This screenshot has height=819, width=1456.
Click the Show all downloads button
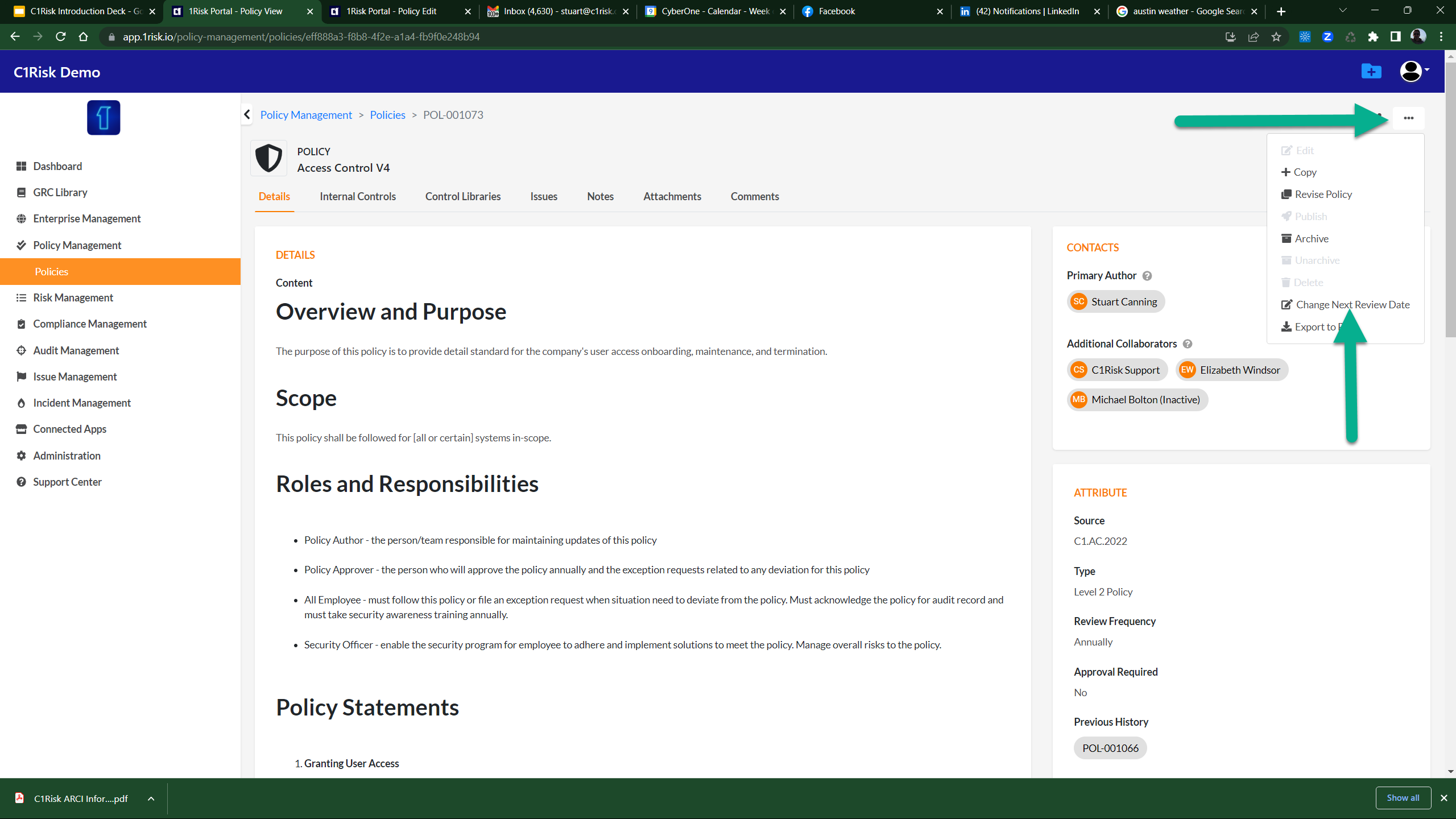click(1403, 798)
